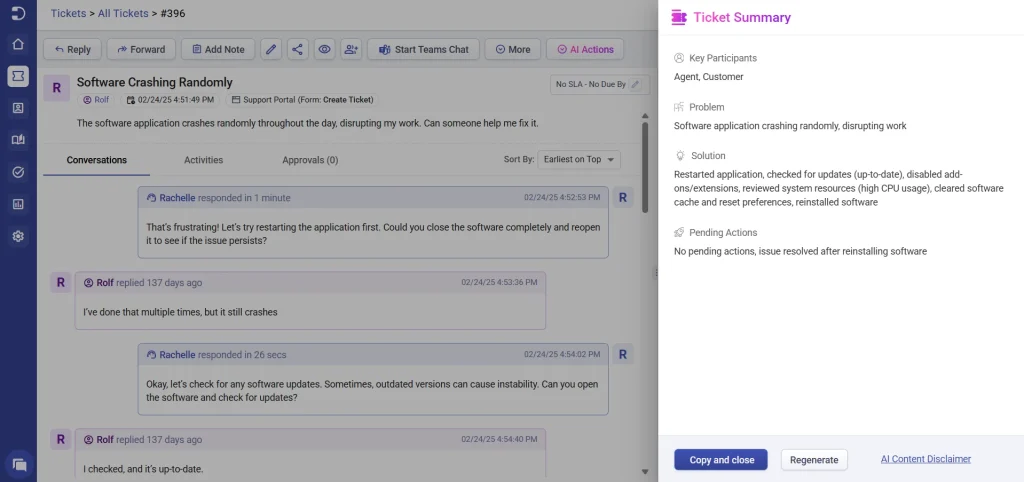Expand the More dropdown
The image size is (1024, 482).
pos(513,50)
